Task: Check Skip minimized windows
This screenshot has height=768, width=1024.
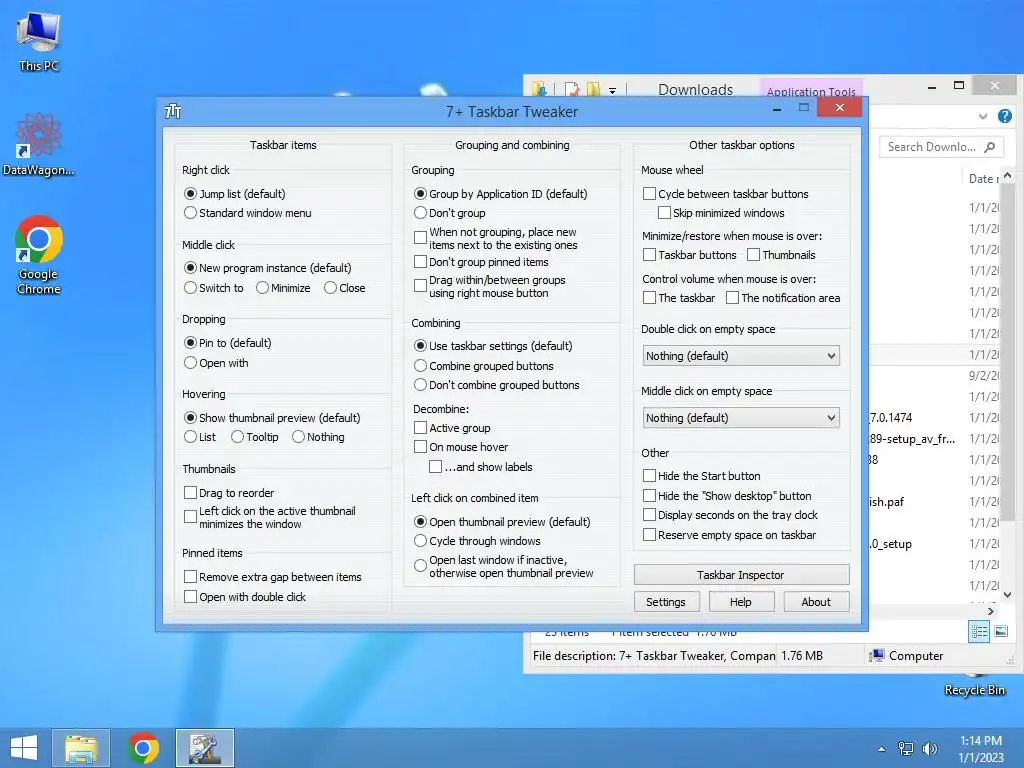Action: pos(722,213)
